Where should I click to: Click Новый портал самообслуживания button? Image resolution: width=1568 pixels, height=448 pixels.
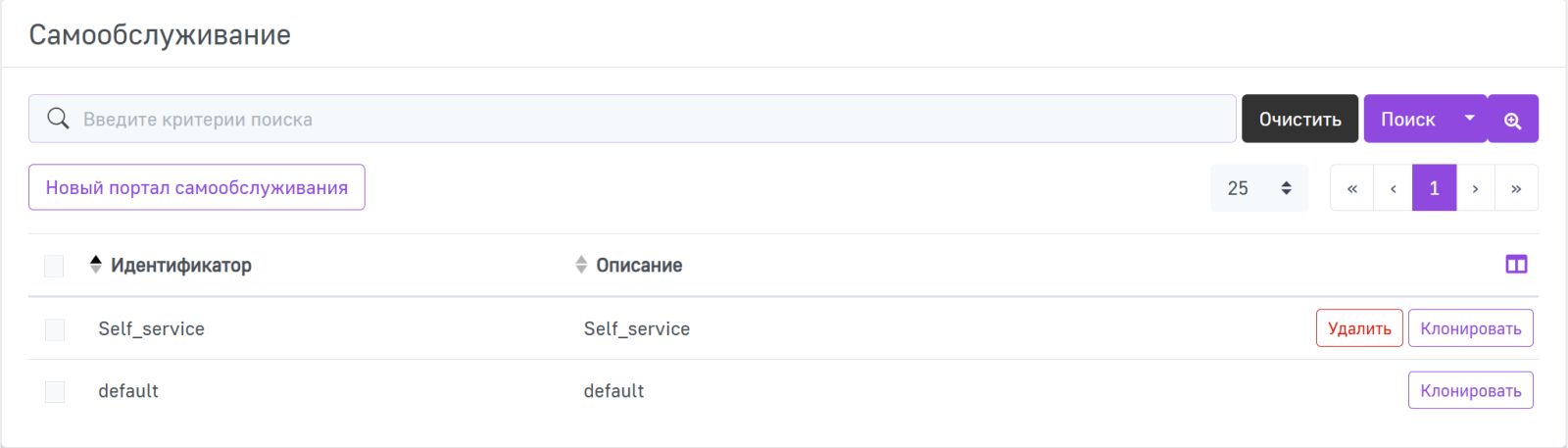pyautogui.click(x=197, y=187)
